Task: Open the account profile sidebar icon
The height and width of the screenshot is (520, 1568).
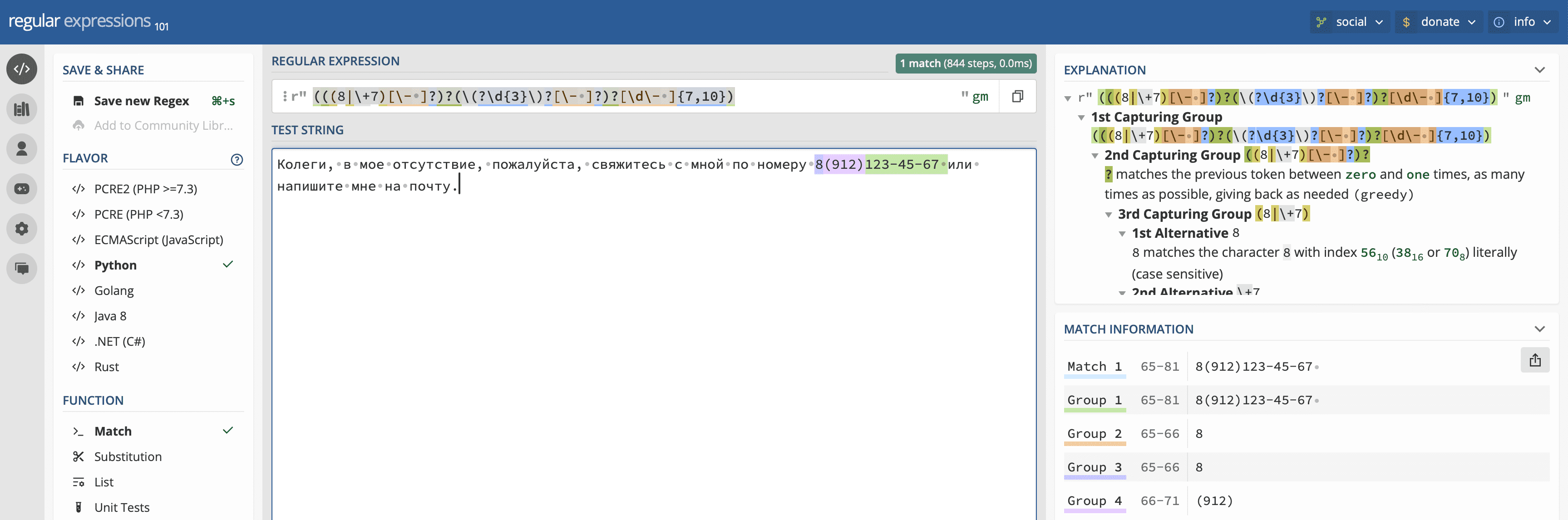Action: pyautogui.click(x=22, y=149)
